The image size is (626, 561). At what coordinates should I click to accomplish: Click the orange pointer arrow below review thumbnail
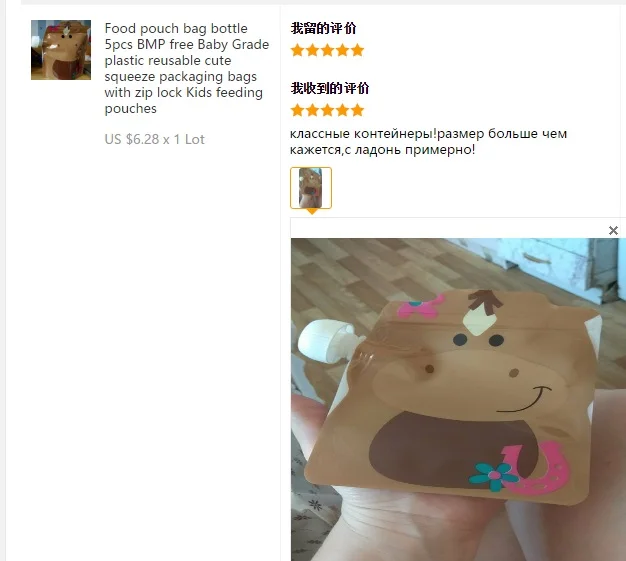click(x=312, y=211)
